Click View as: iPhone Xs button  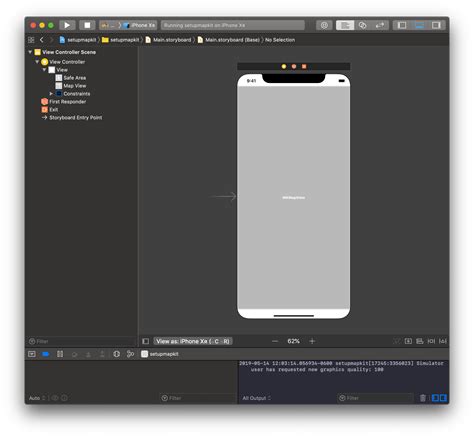coord(193,341)
